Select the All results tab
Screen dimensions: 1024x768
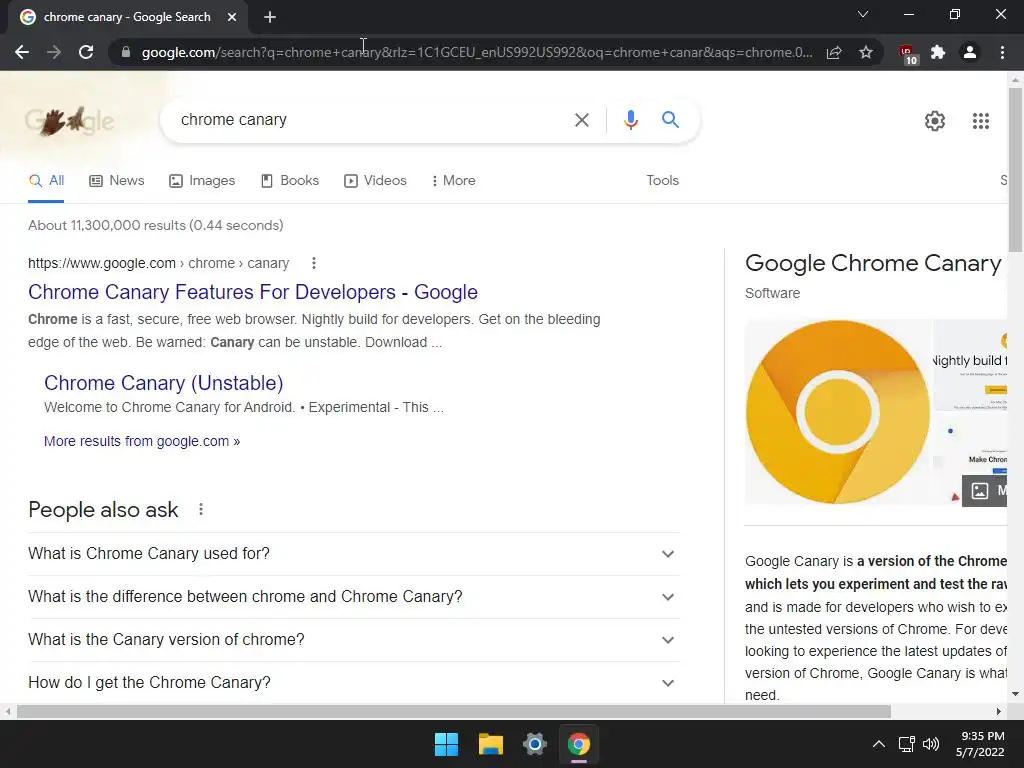[x=46, y=181]
